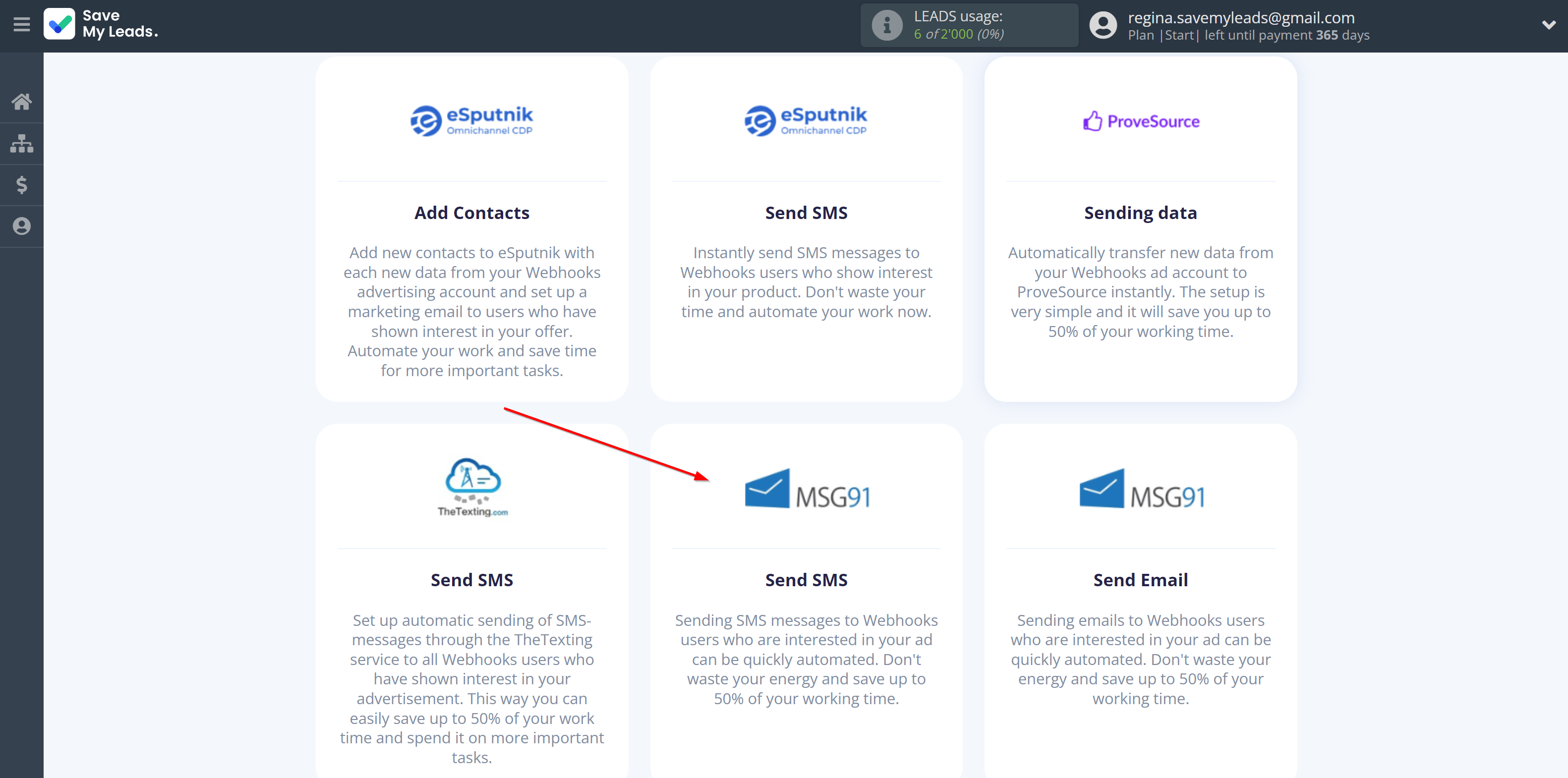This screenshot has width=1568, height=778.
Task: Select the TheTexting Send SMS title
Action: pyautogui.click(x=472, y=580)
